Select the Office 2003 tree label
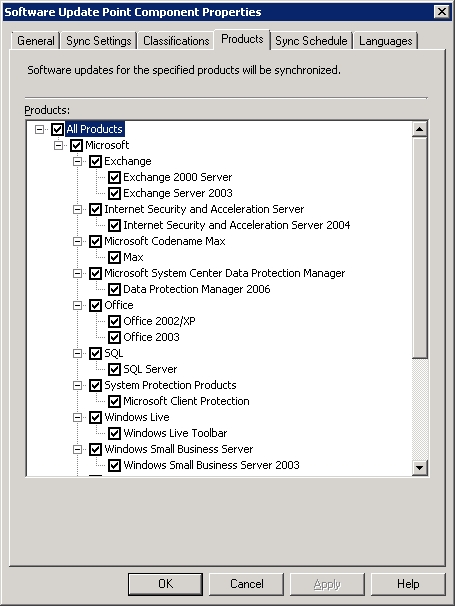 151,337
